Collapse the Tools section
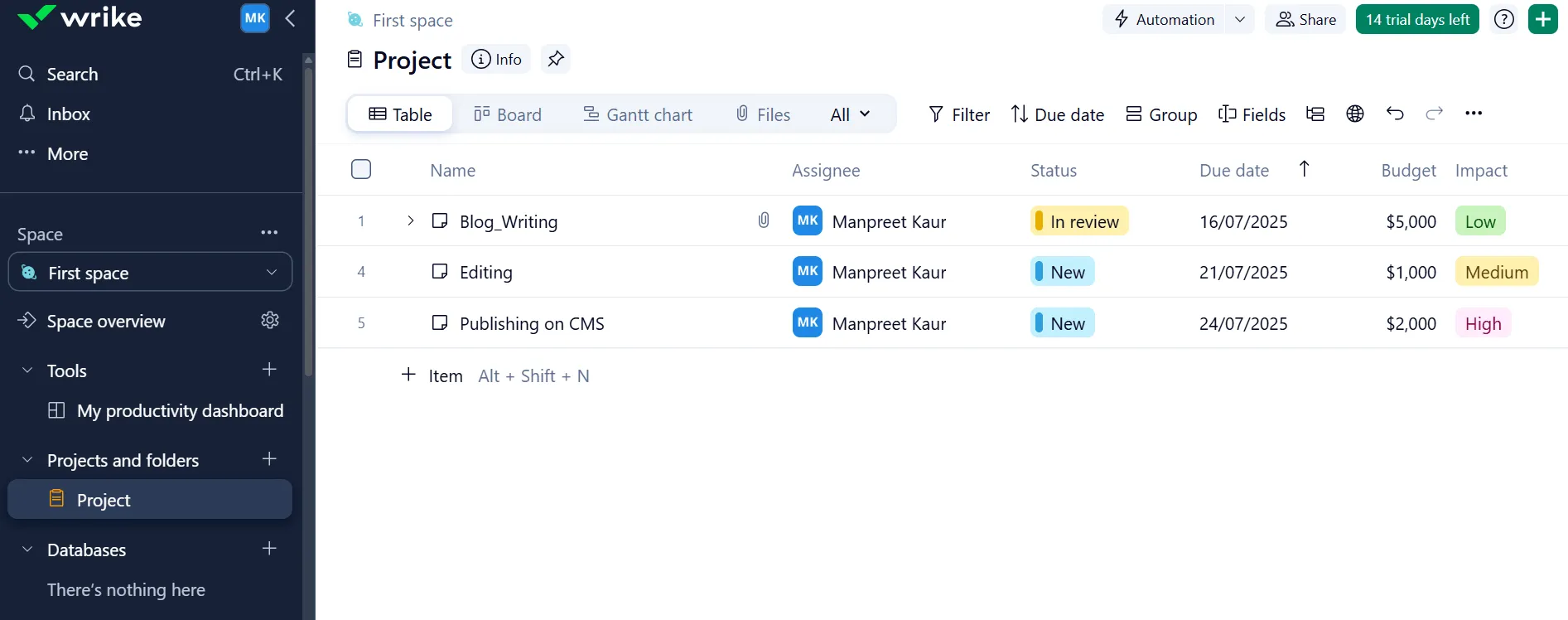 pyautogui.click(x=27, y=371)
